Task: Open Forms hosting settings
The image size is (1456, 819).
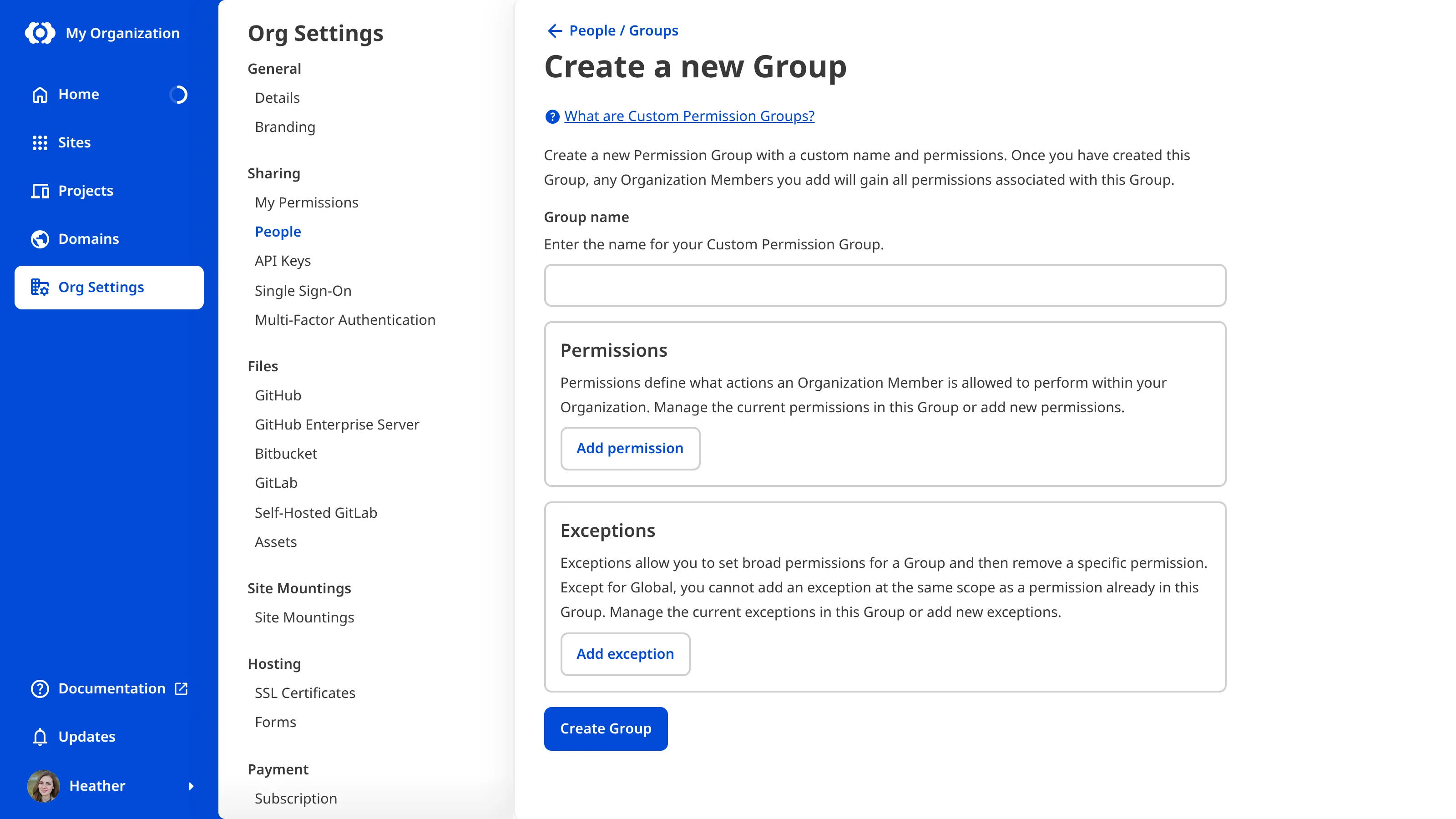Action: (x=275, y=723)
